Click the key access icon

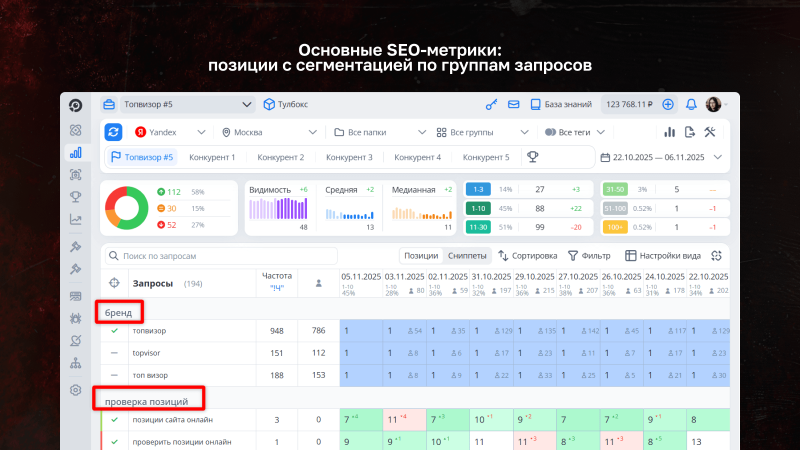pos(491,105)
